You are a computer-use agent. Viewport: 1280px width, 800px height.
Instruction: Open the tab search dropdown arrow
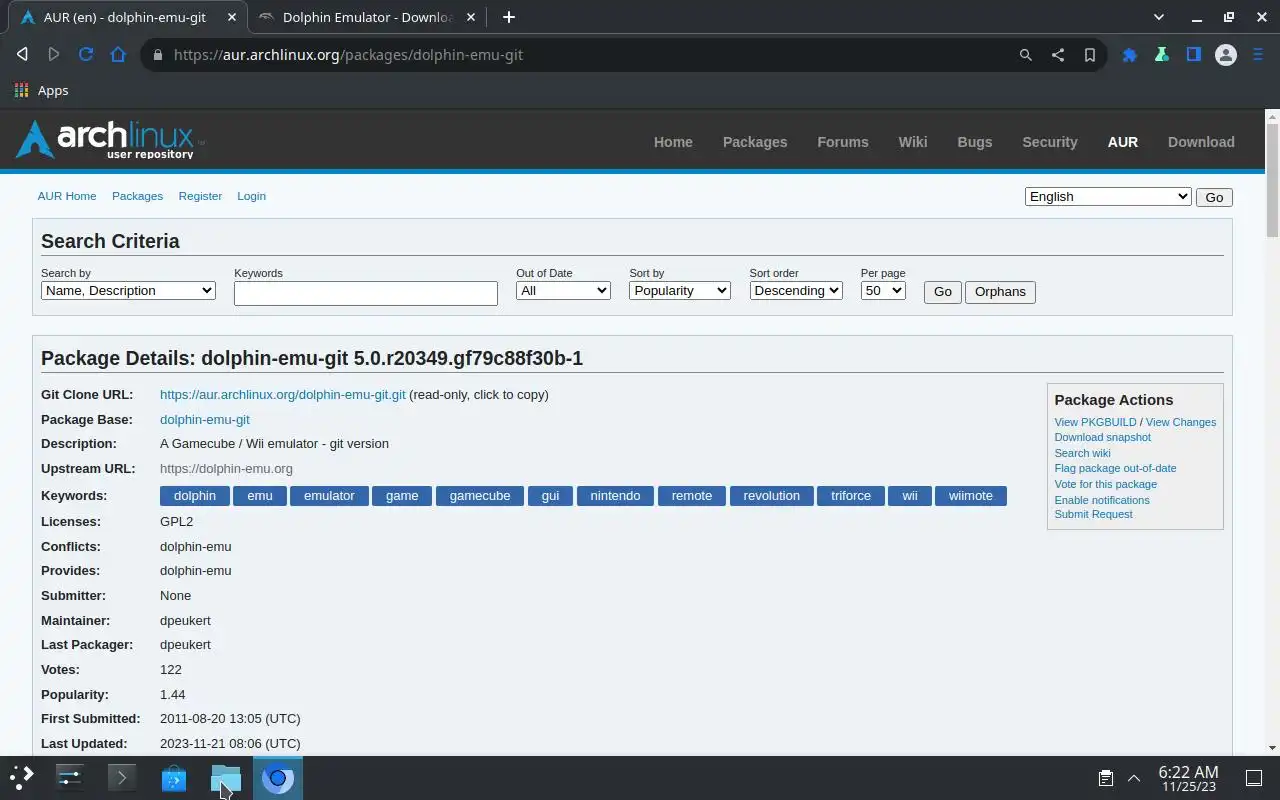click(1159, 17)
